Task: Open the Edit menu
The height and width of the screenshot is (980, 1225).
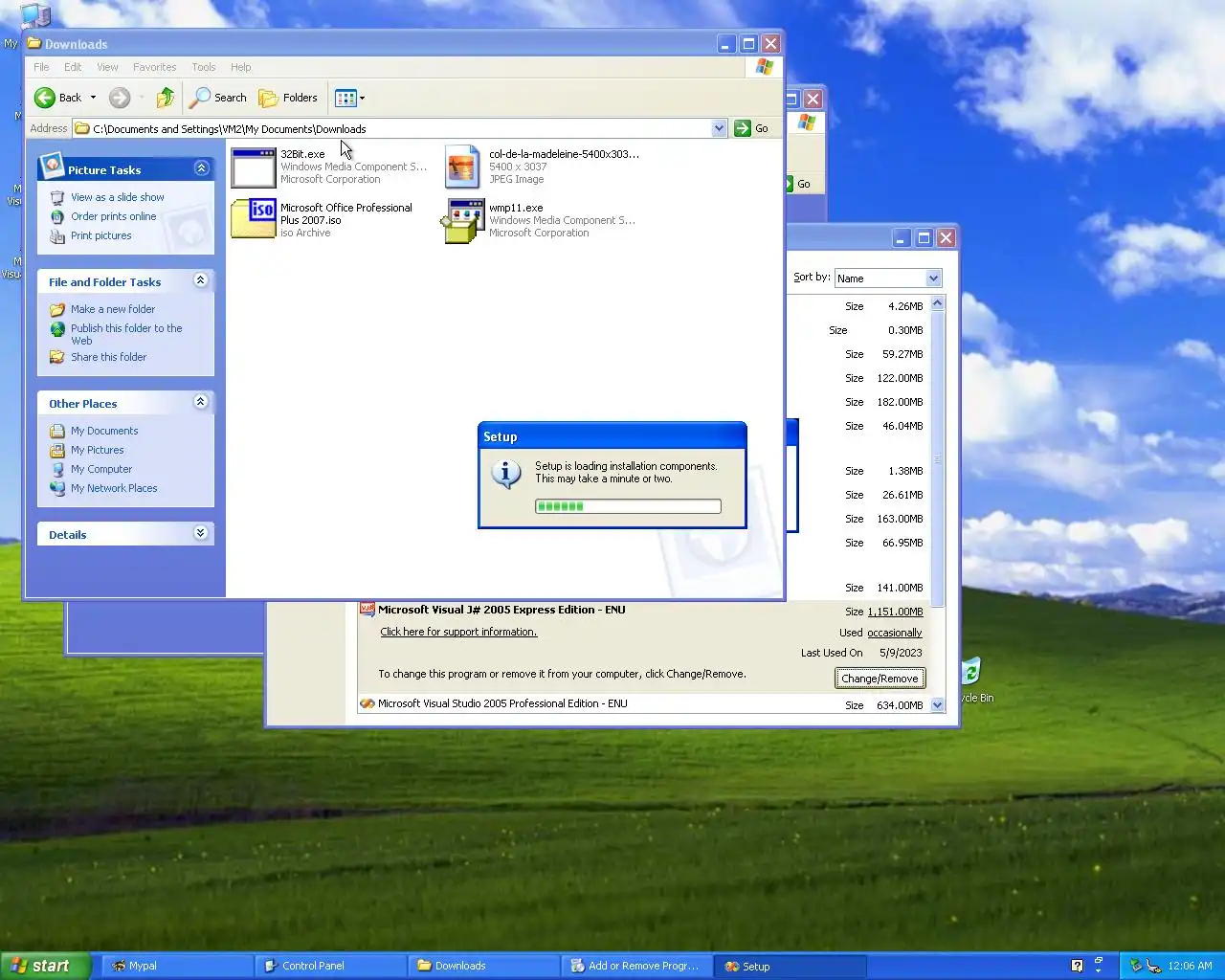Action: click(73, 67)
